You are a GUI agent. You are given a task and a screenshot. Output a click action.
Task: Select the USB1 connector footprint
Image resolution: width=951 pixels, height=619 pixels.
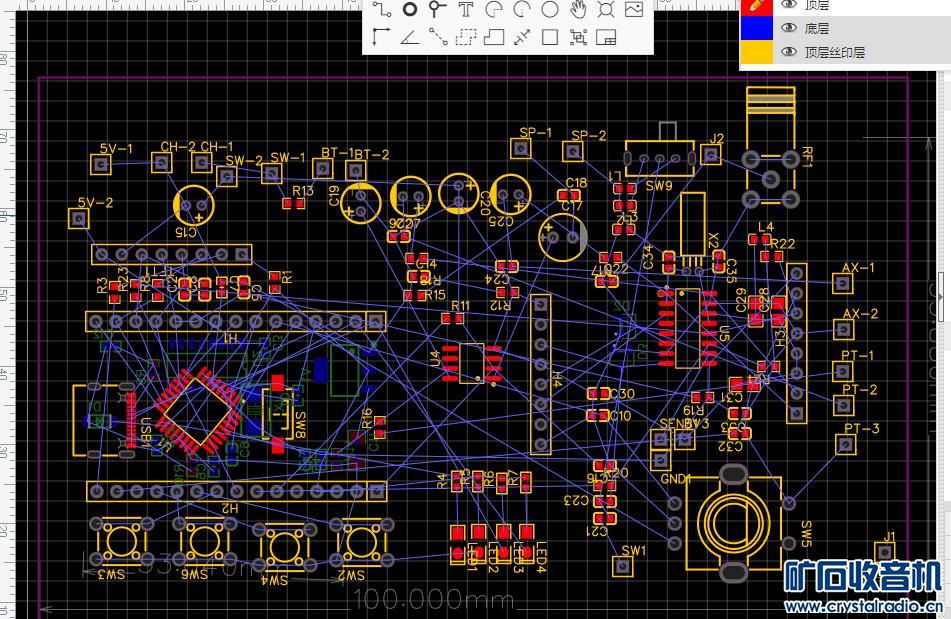coord(104,420)
